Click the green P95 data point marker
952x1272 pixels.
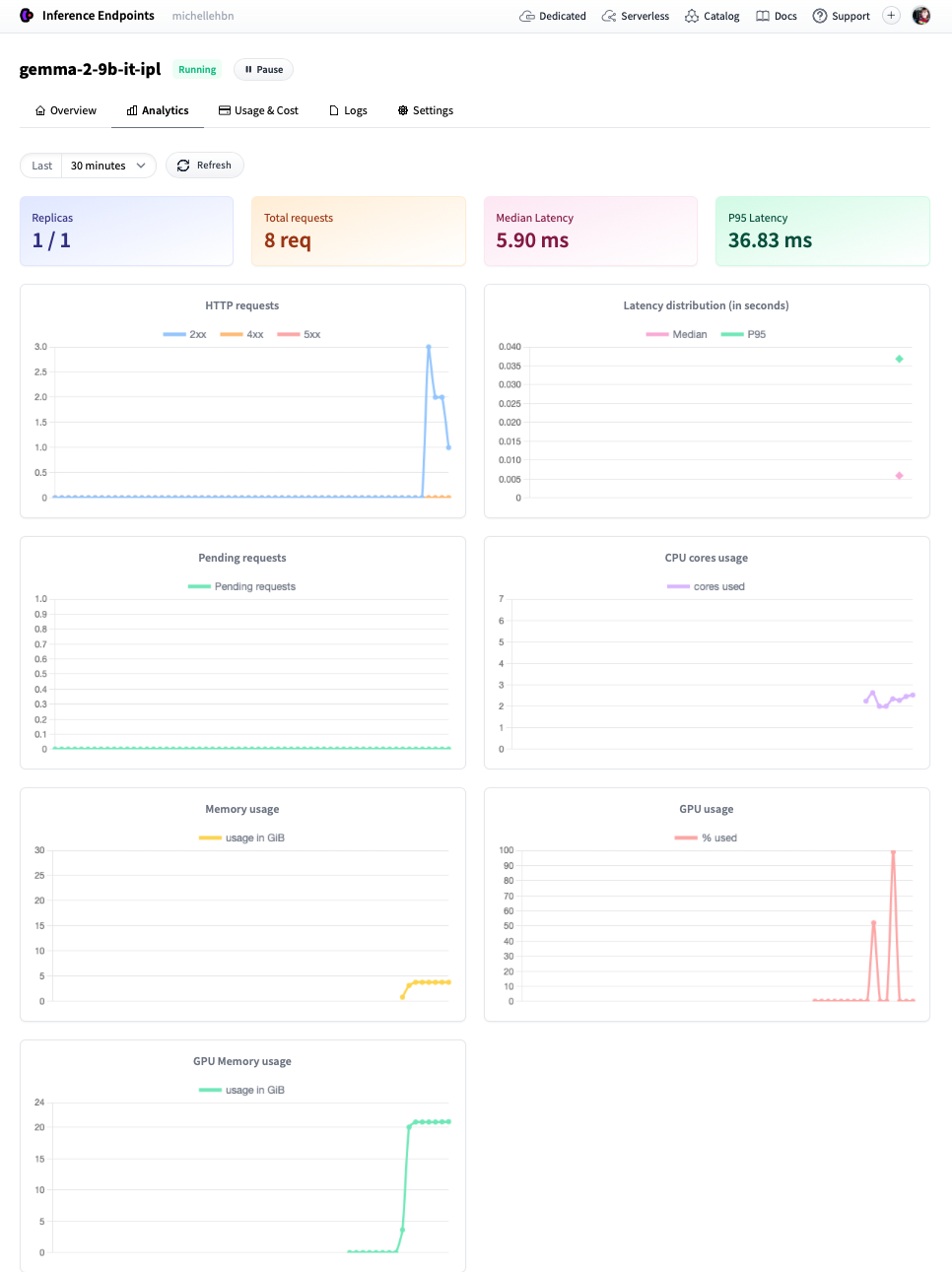tap(899, 359)
